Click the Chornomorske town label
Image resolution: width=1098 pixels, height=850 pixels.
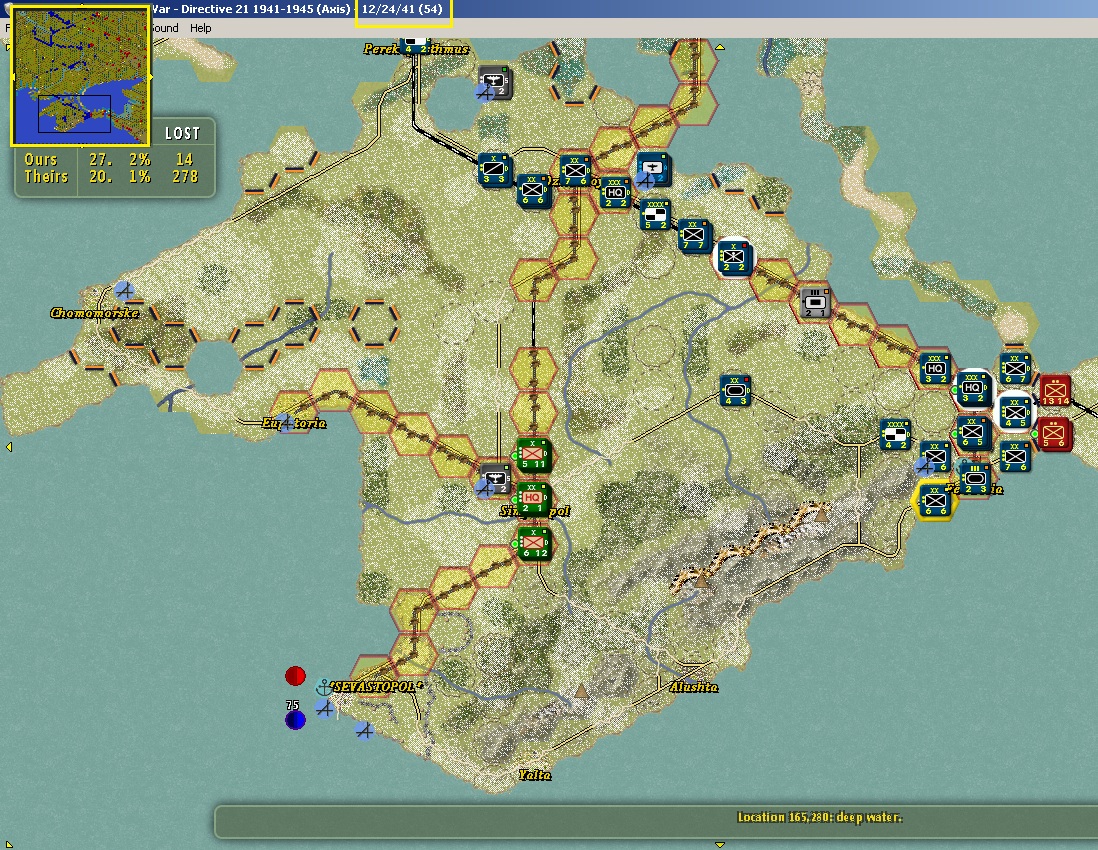point(94,312)
